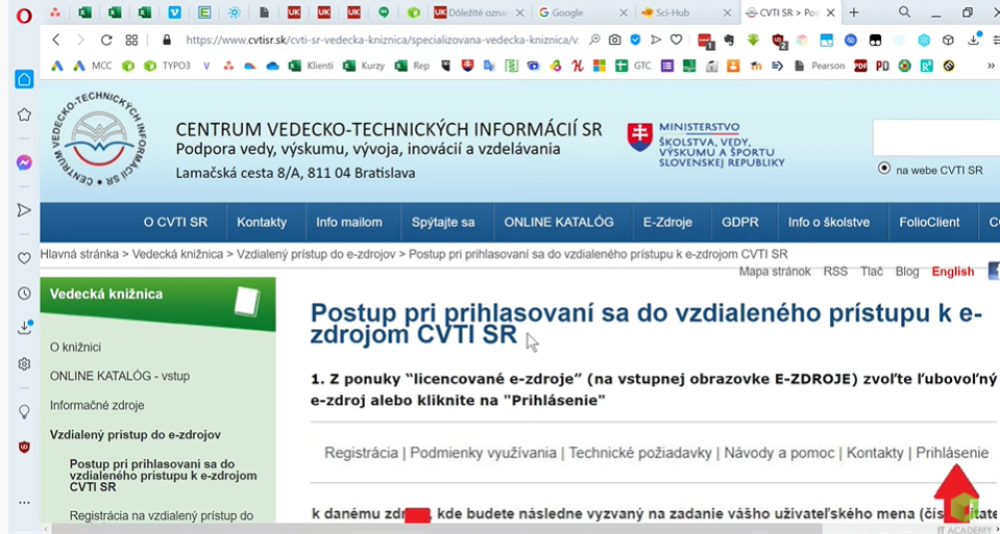Image resolution: width=1000 pixels, height=534 pixels.
Task: Open new tab with plus button
Action: click(x=853, y=13)
